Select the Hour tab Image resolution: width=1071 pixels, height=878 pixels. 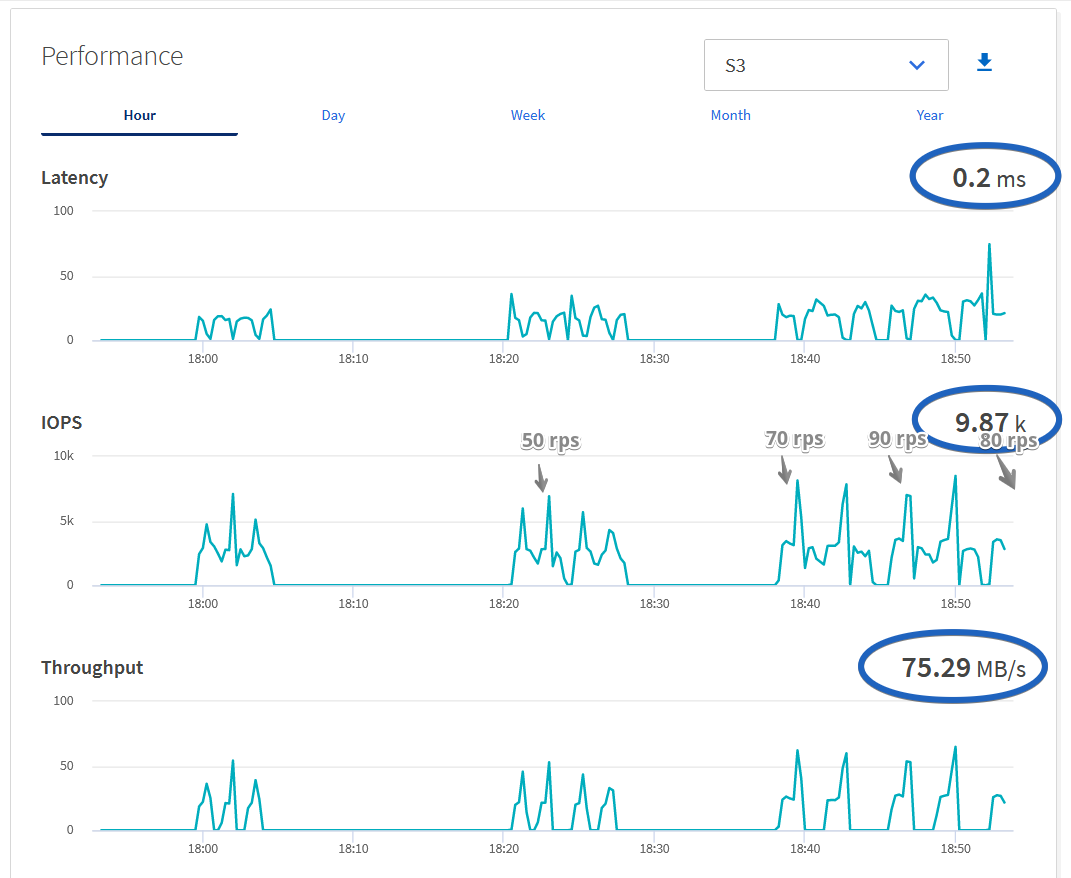click(x=139, y=115)
